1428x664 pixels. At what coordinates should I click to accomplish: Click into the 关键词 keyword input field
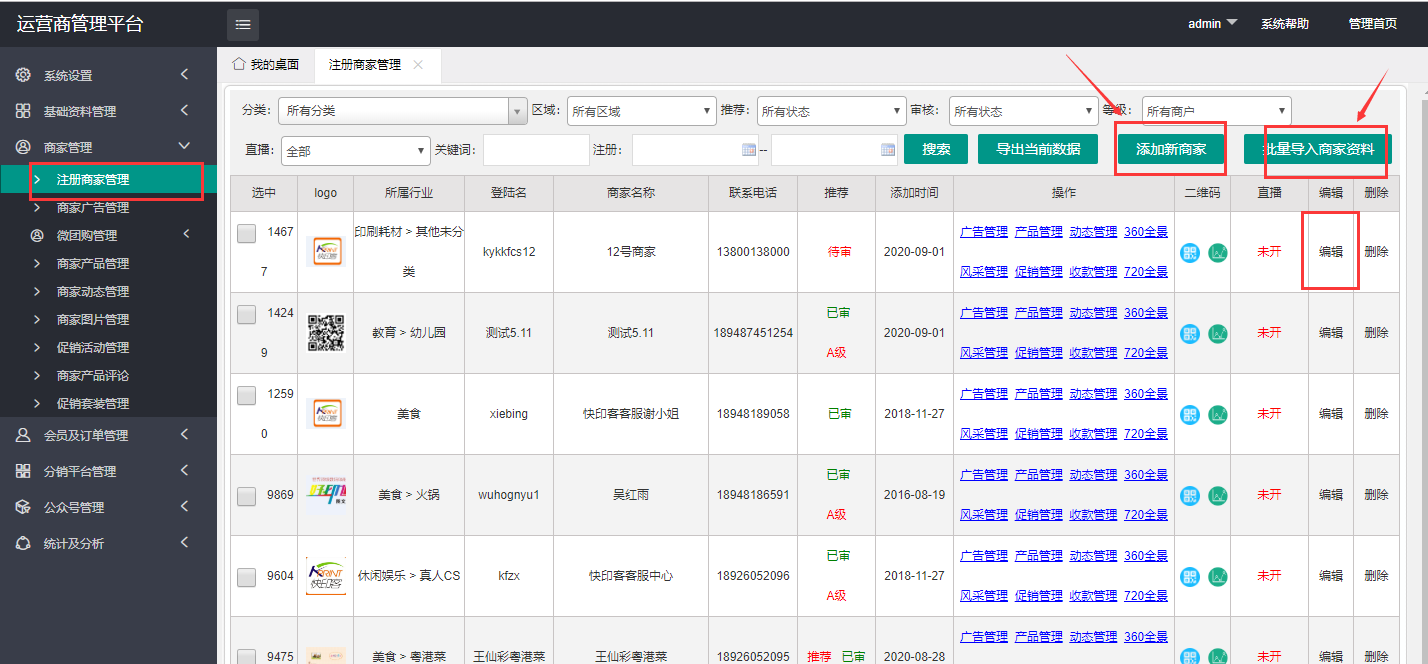tap(535, 150)
